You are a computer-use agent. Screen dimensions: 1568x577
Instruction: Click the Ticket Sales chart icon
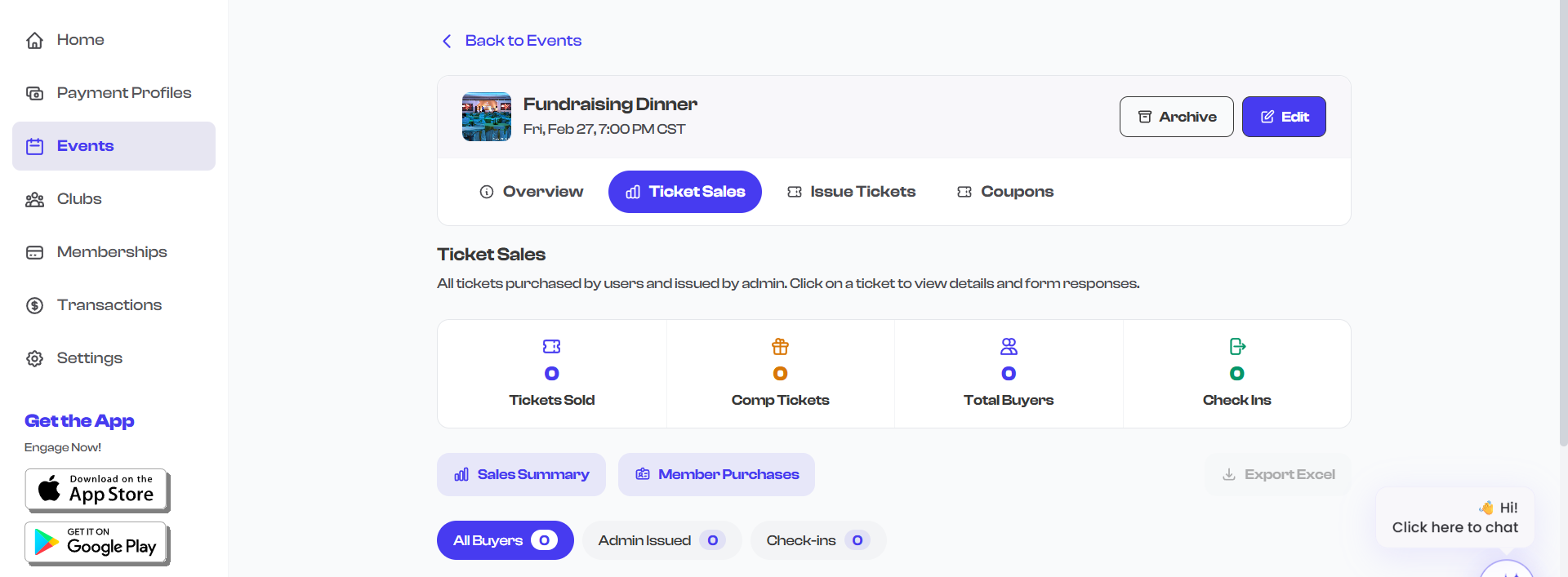click(633, 192)
